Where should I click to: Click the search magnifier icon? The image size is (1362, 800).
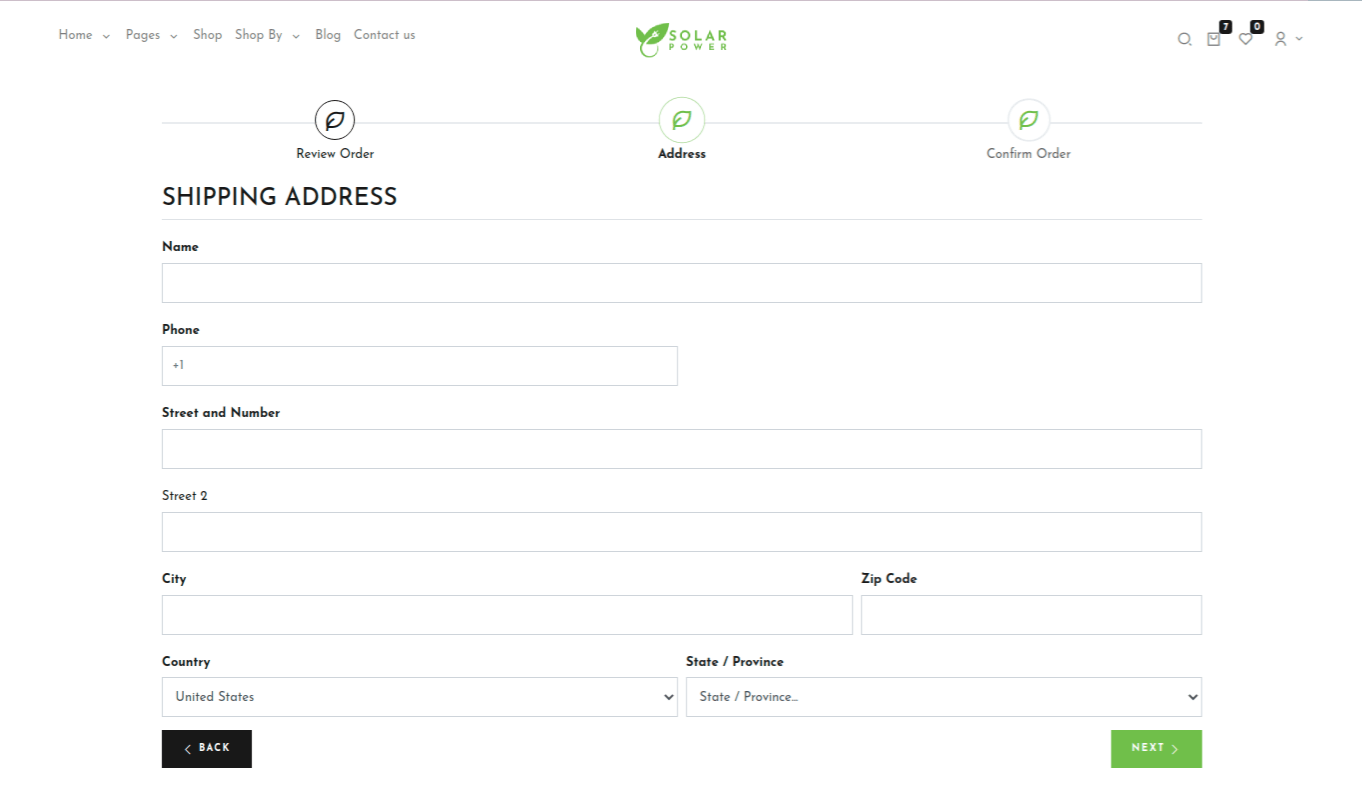1184,40
